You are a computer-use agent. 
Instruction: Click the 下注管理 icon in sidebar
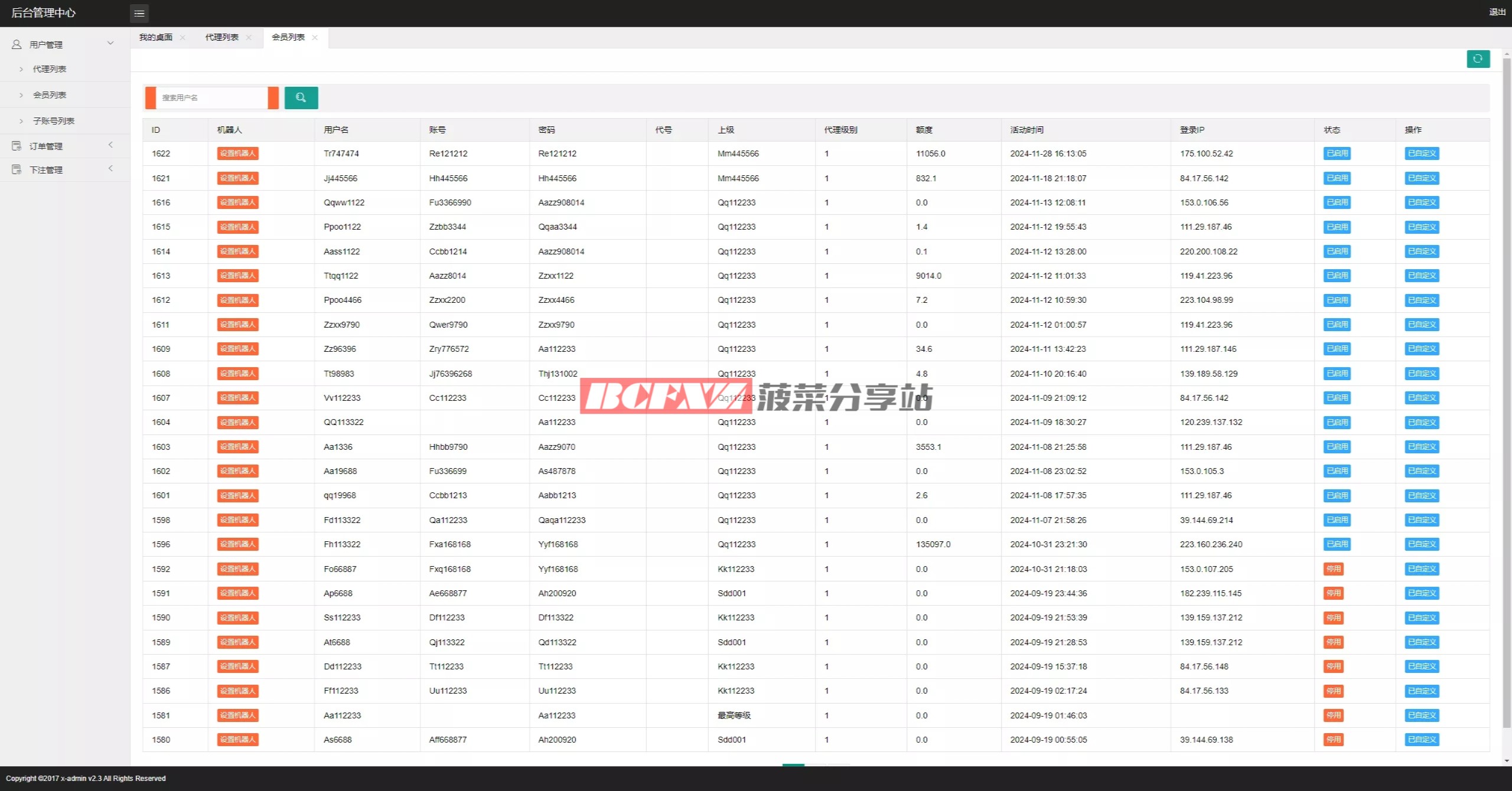(x=17, y=169)
